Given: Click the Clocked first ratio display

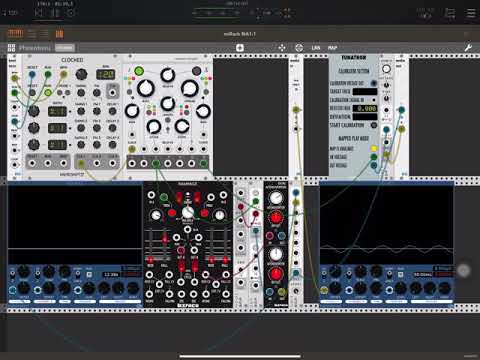Looking at the screenshot, I should 57,111.
